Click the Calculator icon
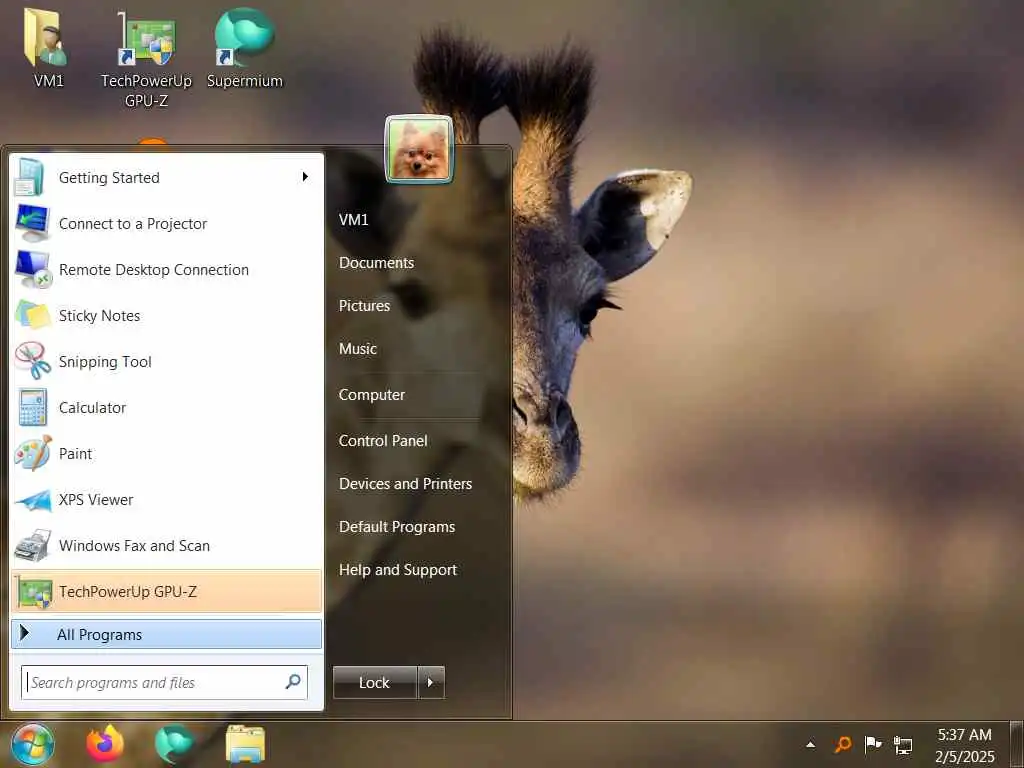The height and width of the screenshot is (768, 1024). pos(33,408)
